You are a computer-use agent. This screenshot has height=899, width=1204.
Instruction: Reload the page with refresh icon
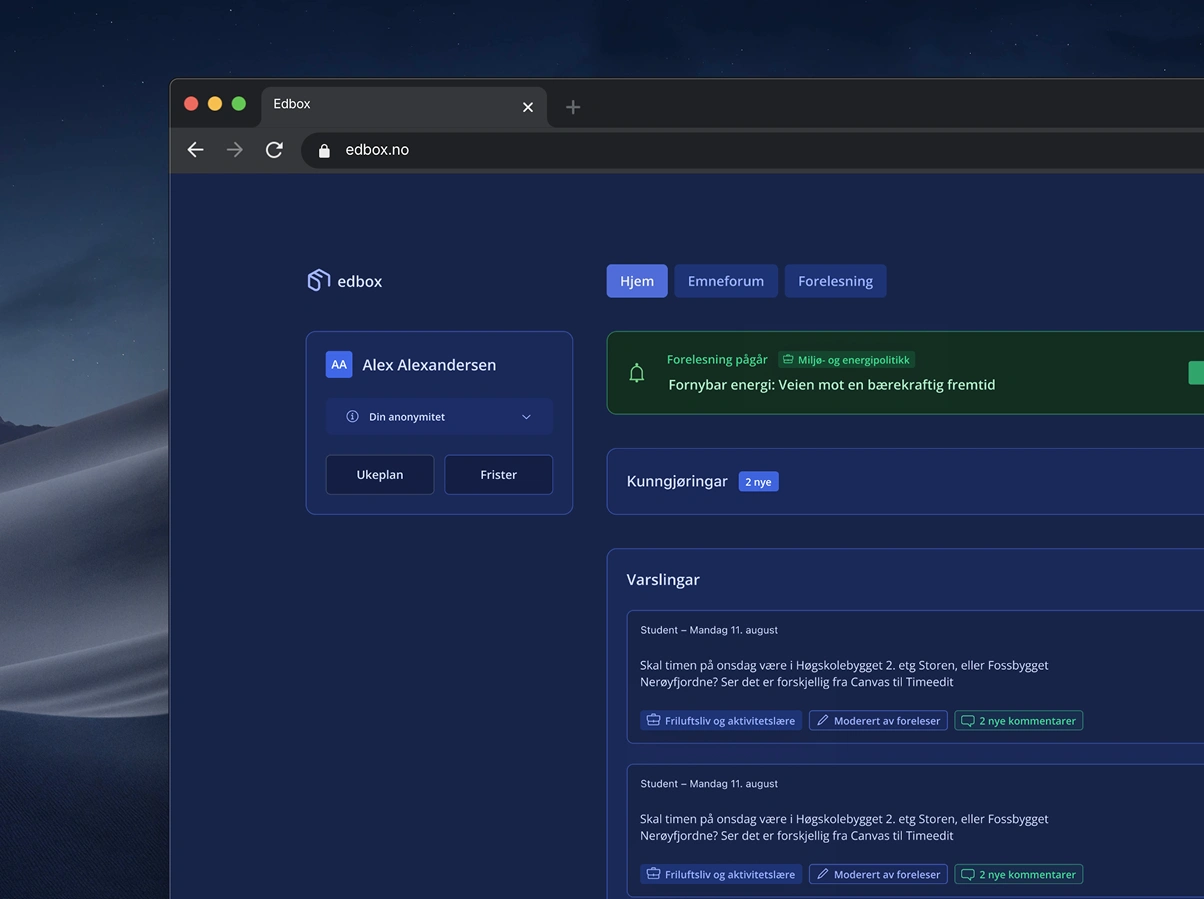274,150
